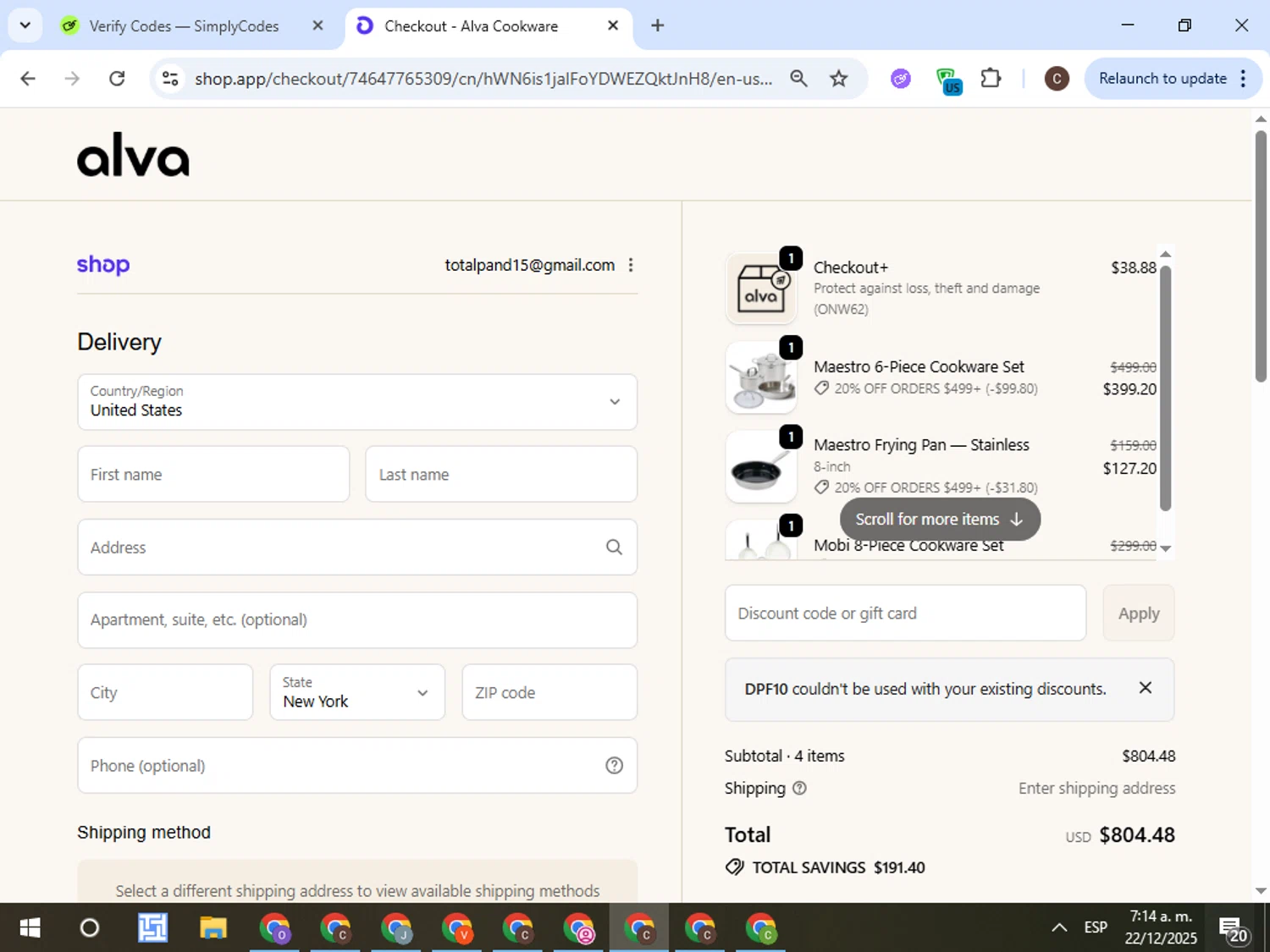The height and width of the screenshot is (952, 1270).
Task: Click the Phone field help icon
Action: (614, 766)
